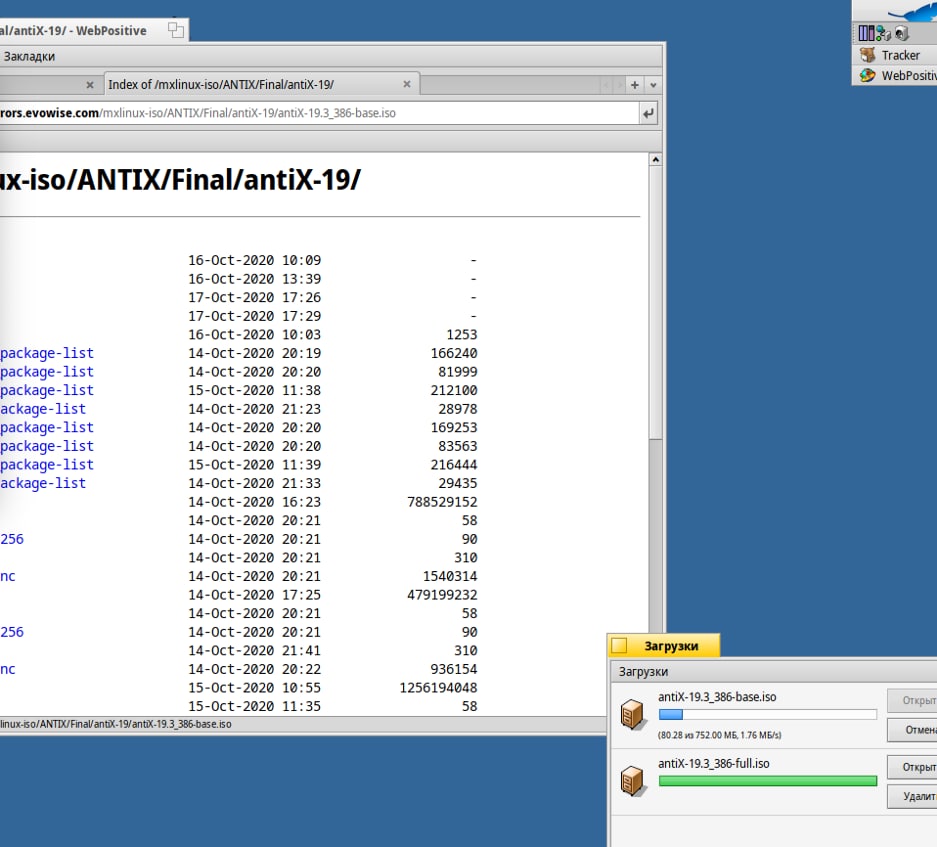Click the zoom box on WebPositive title tab
Viewport: 937px width, 847px height.
176,30
